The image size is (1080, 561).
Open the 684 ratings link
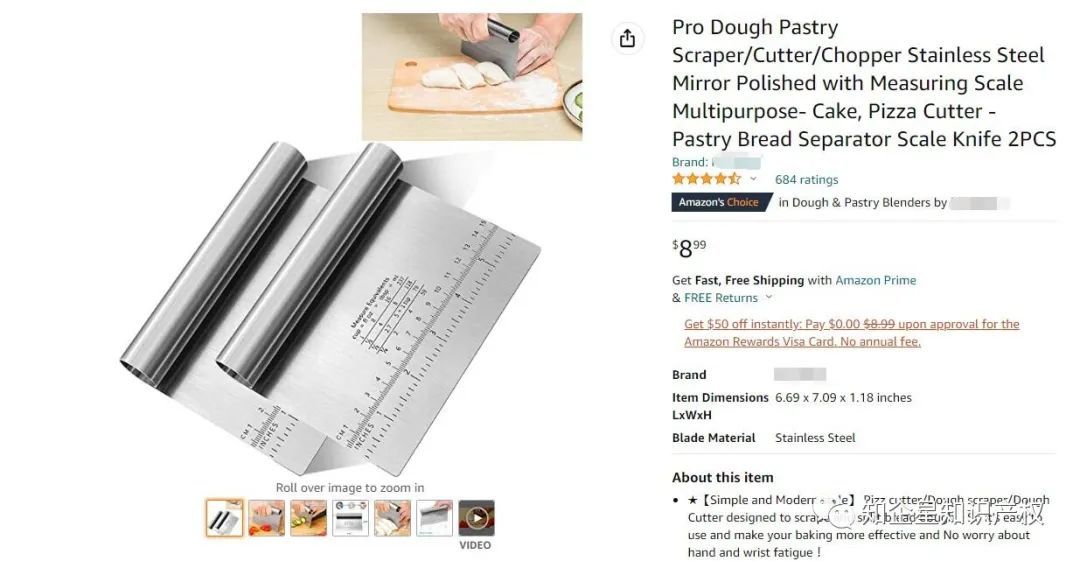pyautogui.click(x=807, y=180)
